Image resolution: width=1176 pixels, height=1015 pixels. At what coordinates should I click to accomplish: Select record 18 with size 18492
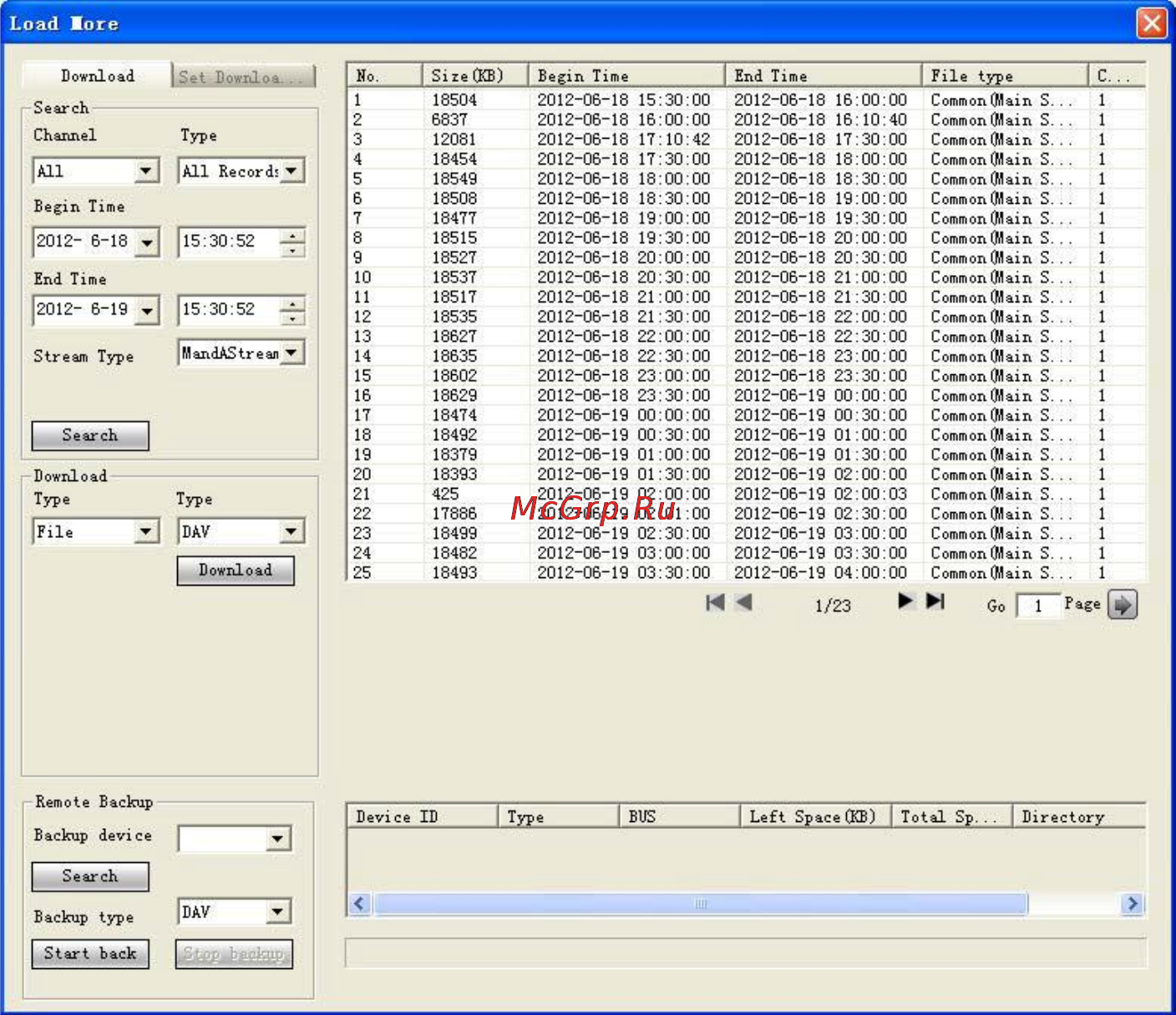pyautogui.click(x=746, y=435)
